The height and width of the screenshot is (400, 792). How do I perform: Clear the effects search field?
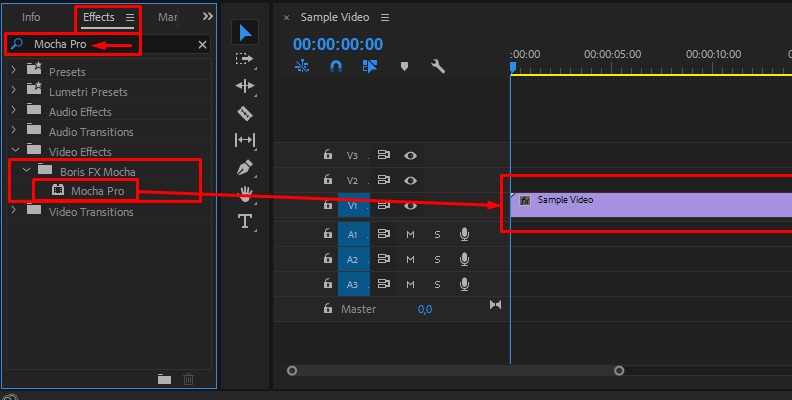[203, 44]
